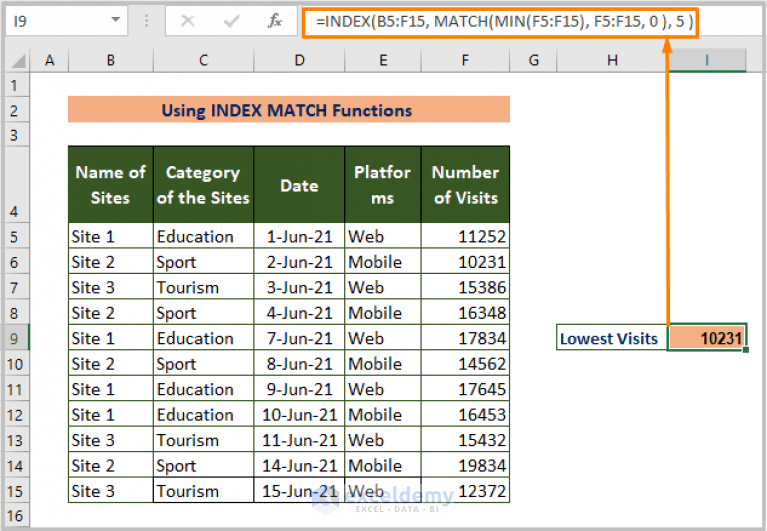Select date cell 2-Jun-21
767x531 pixels.
299,262
